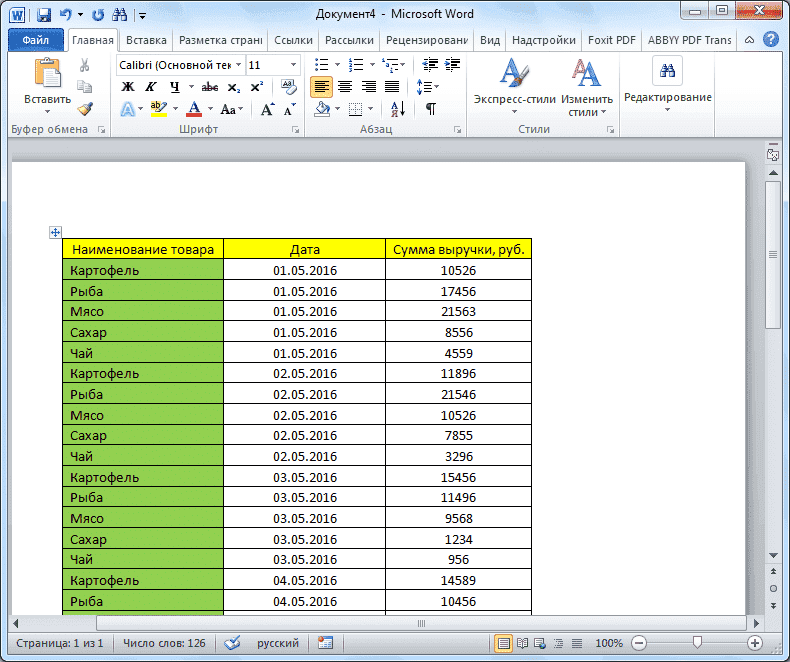This screenshot has height=662, width=790.
Task: Click the русский language button
Action: pyautogui.click(x=276, y=643)
